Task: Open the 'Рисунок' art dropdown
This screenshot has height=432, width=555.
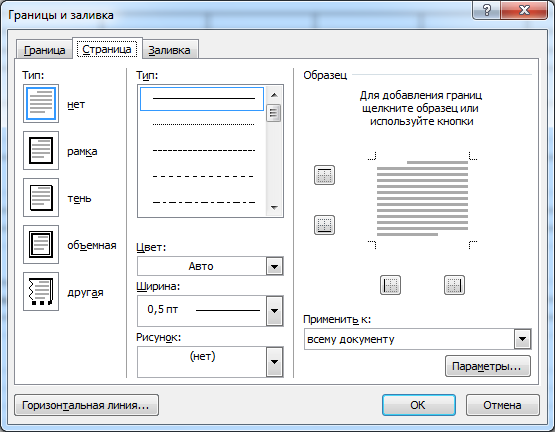Action: pyautogui.click(x=275, y=362)
